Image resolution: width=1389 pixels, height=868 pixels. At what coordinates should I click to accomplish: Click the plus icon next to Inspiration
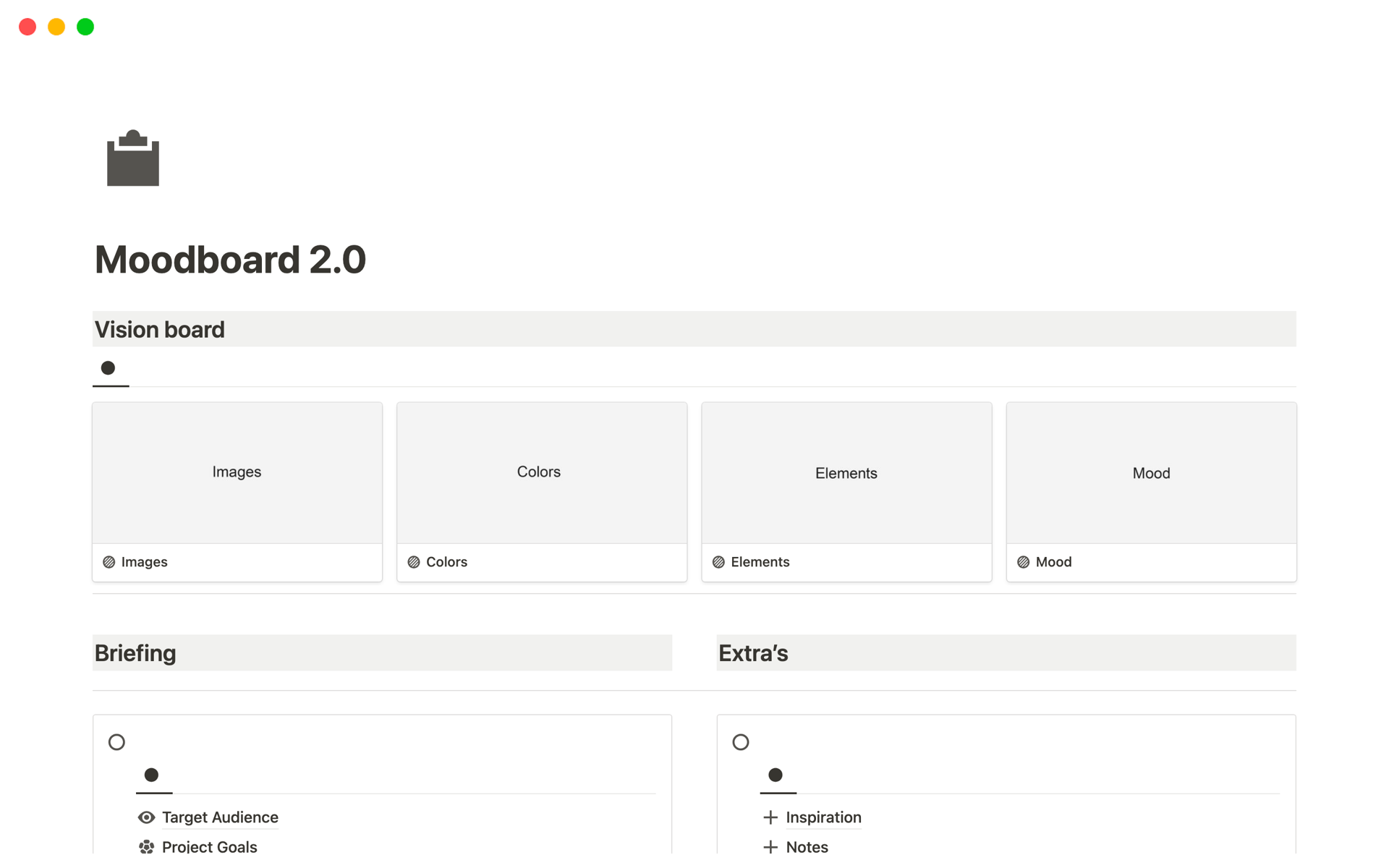tap(769, 817)
